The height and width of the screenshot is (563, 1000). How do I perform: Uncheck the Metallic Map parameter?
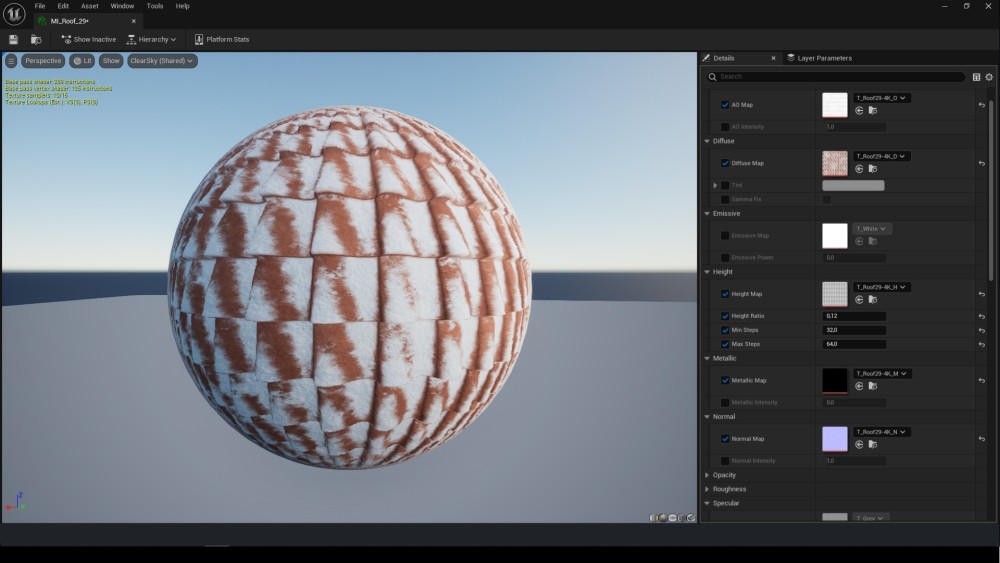point(725,381)
